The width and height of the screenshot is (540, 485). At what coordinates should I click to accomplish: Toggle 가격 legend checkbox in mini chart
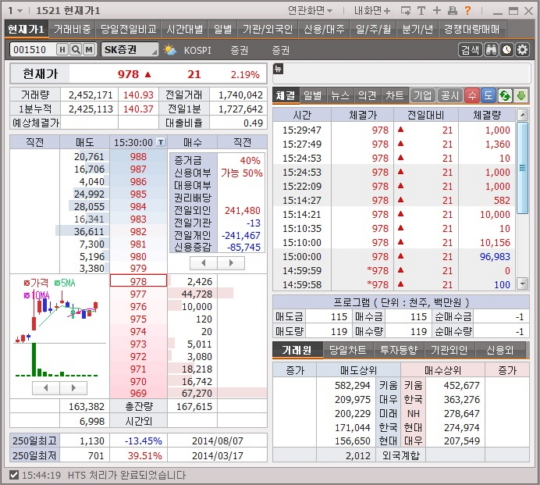[27, 283]
